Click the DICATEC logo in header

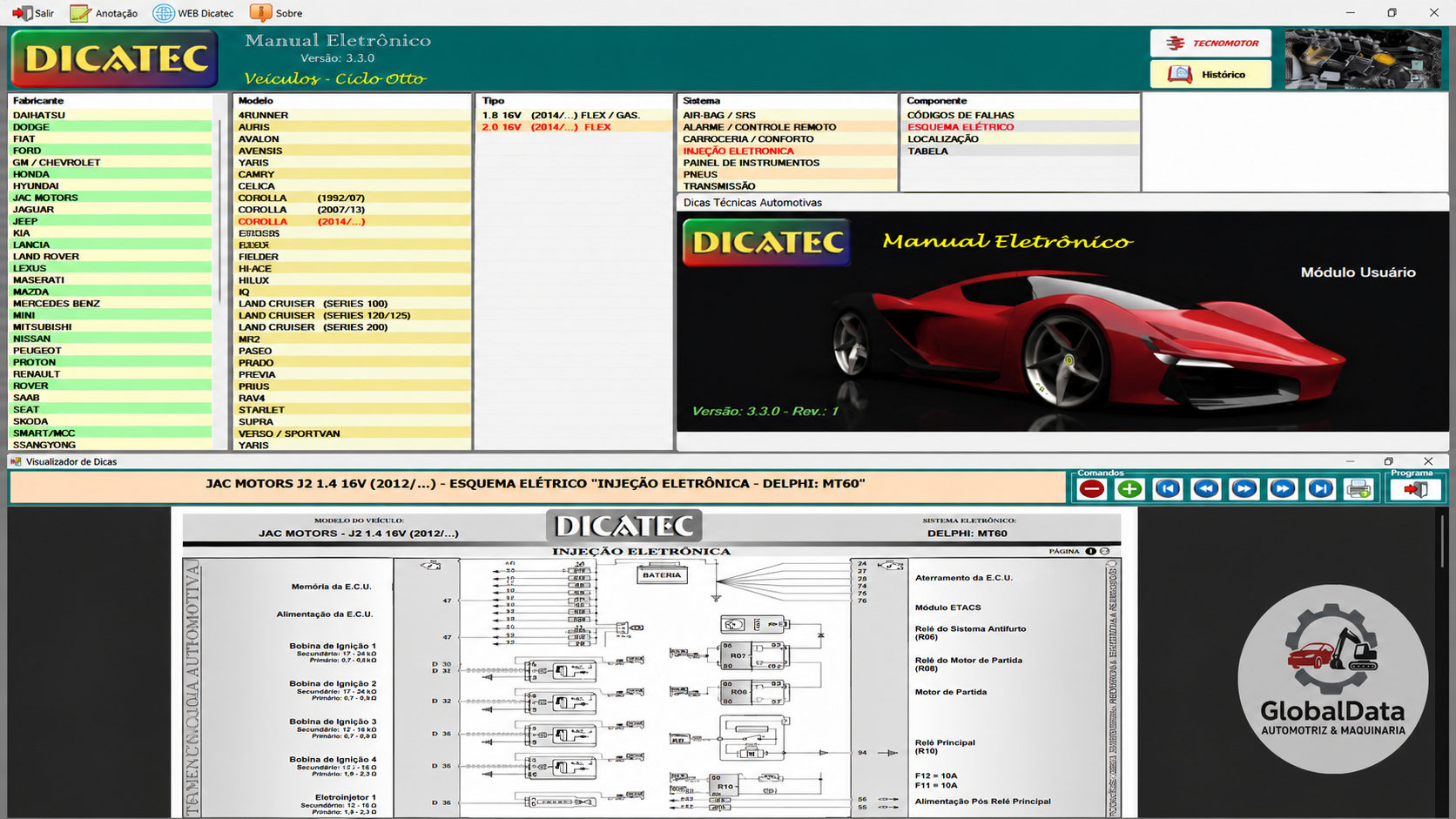[114, 58]
